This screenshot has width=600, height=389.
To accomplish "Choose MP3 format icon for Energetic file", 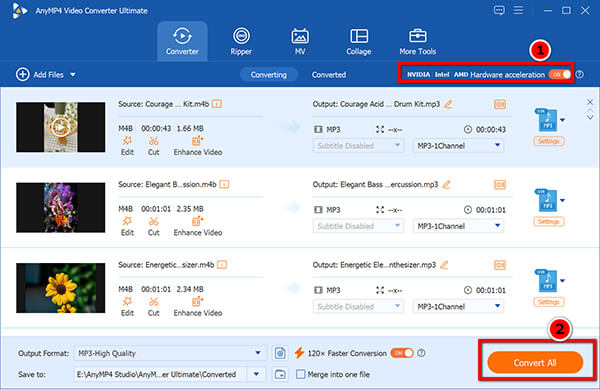I will 547,281.
